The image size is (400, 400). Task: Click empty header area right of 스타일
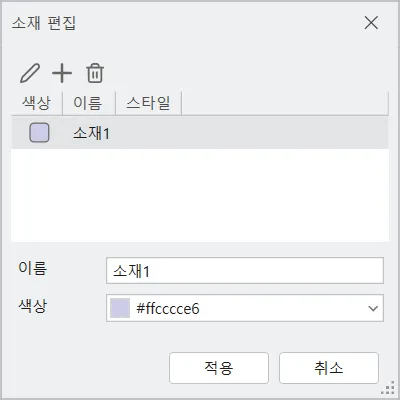coord(285,103)
